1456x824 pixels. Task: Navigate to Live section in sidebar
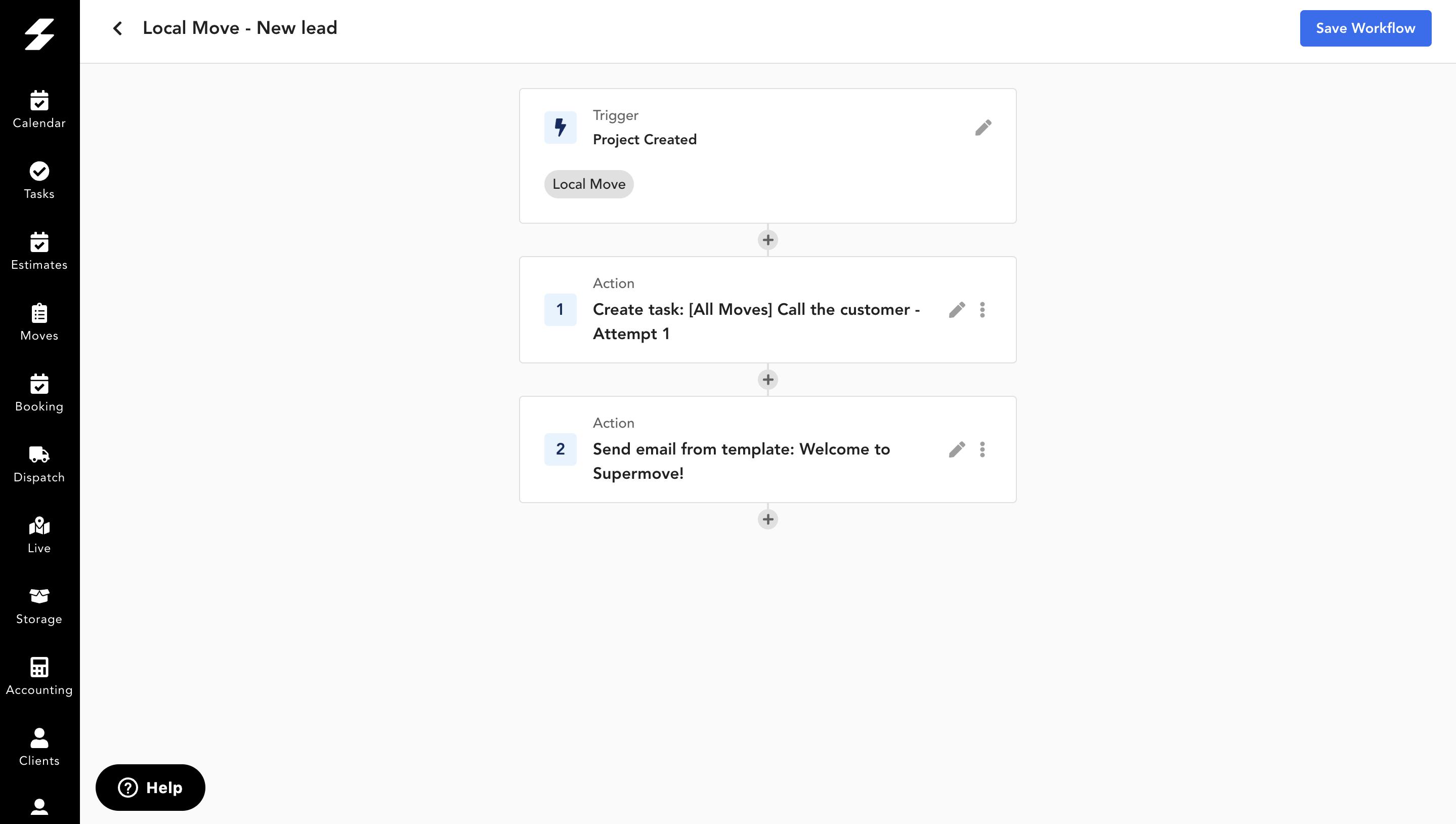point(39,533)
